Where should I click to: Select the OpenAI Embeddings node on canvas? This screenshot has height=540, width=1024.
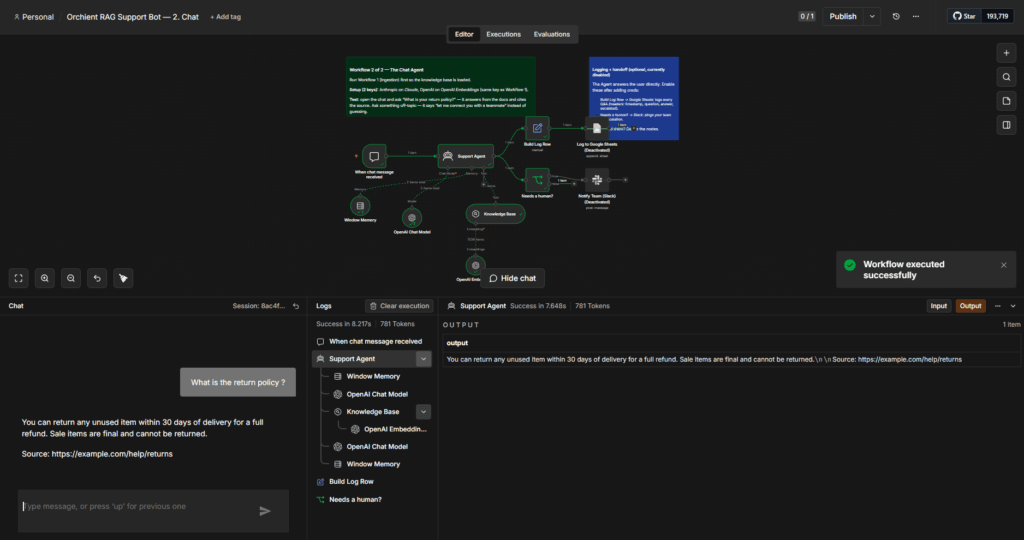tap(475, 266)
